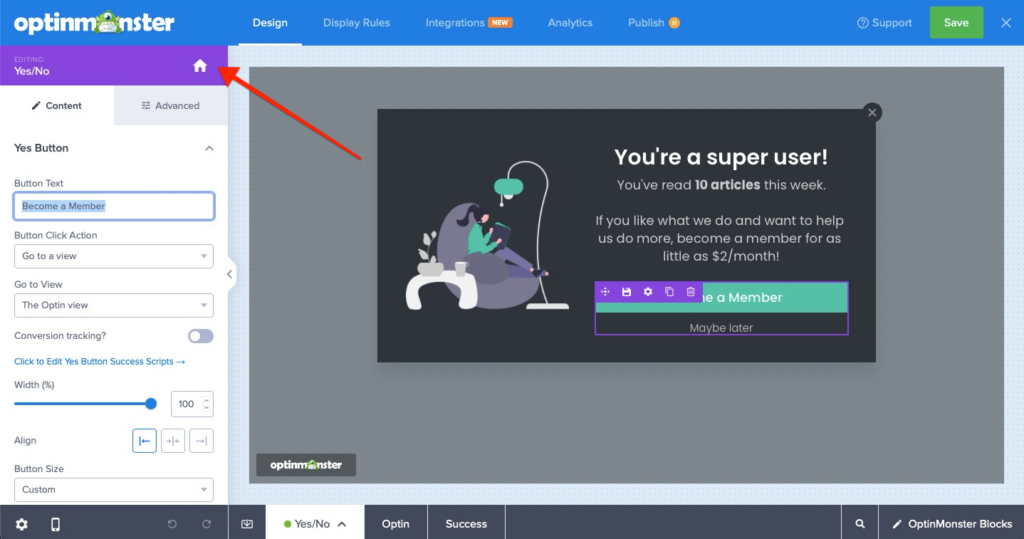Select the right align option

[x=201, y=440]
